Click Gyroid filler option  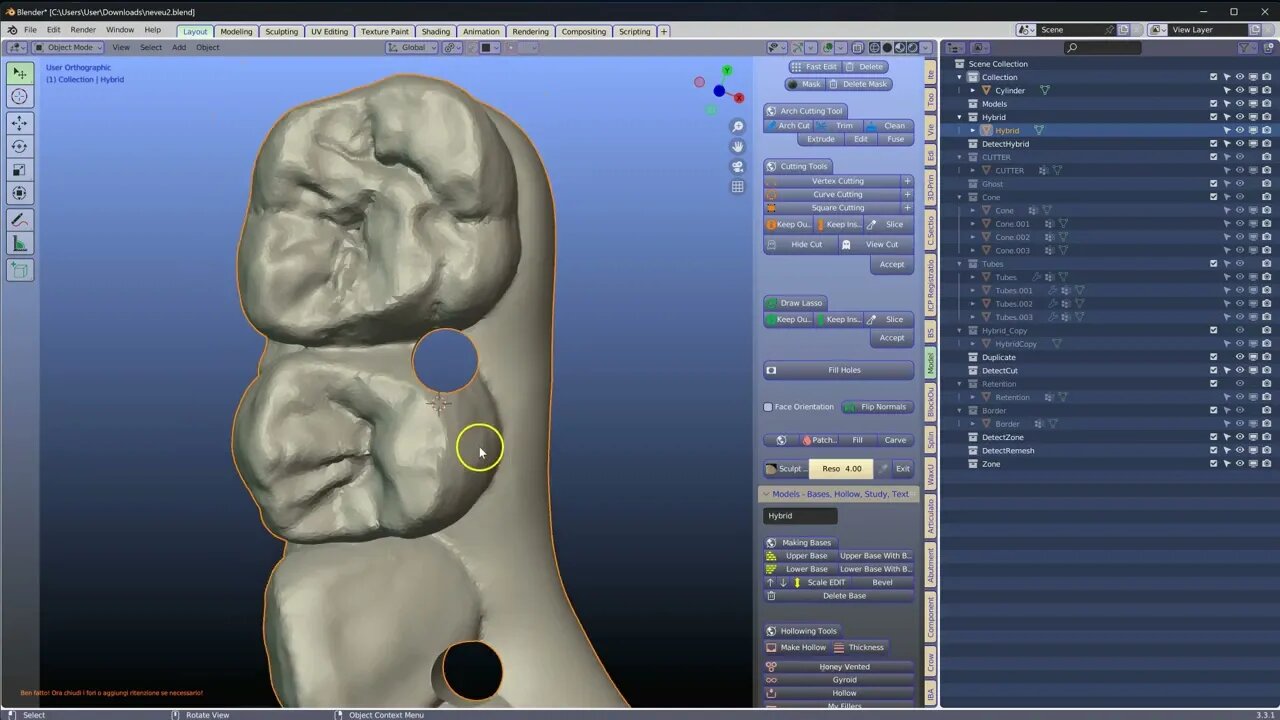pyautogui.click(x=838, y=680)
